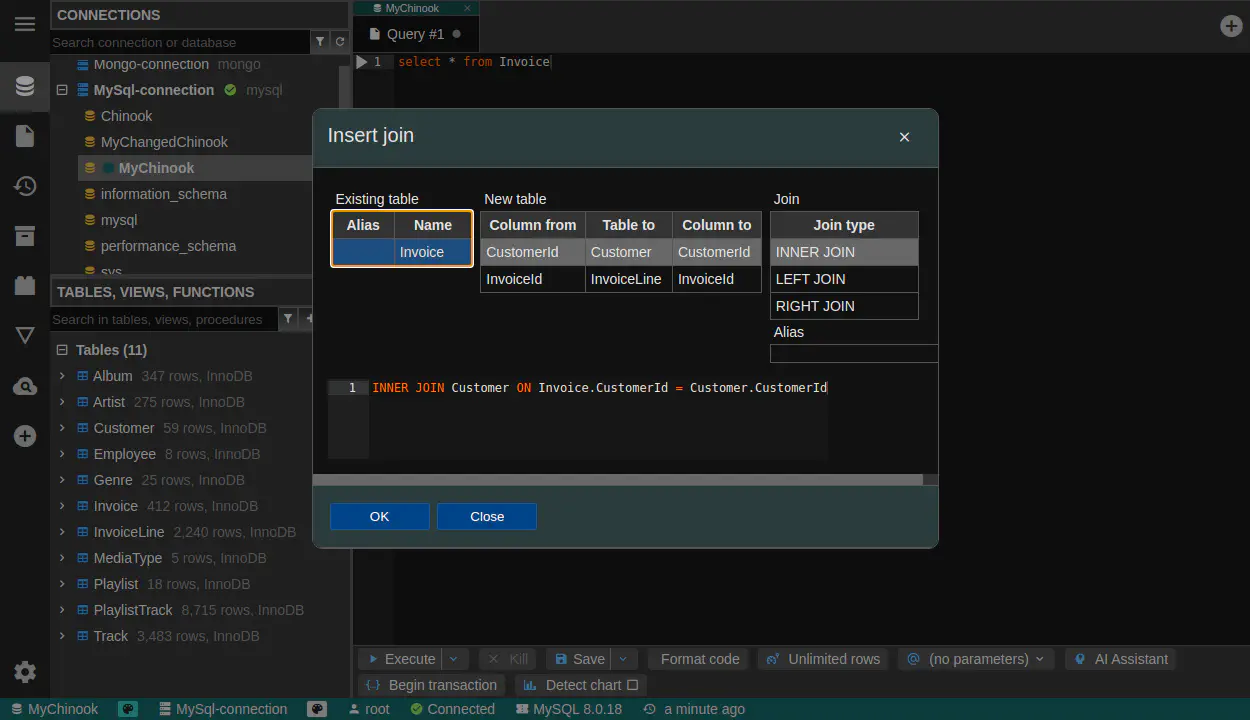Image resolution: width=1250 pixels, height=720 pixels.
Task: Switch to the Query #1 tab
Action: point(415,34)
